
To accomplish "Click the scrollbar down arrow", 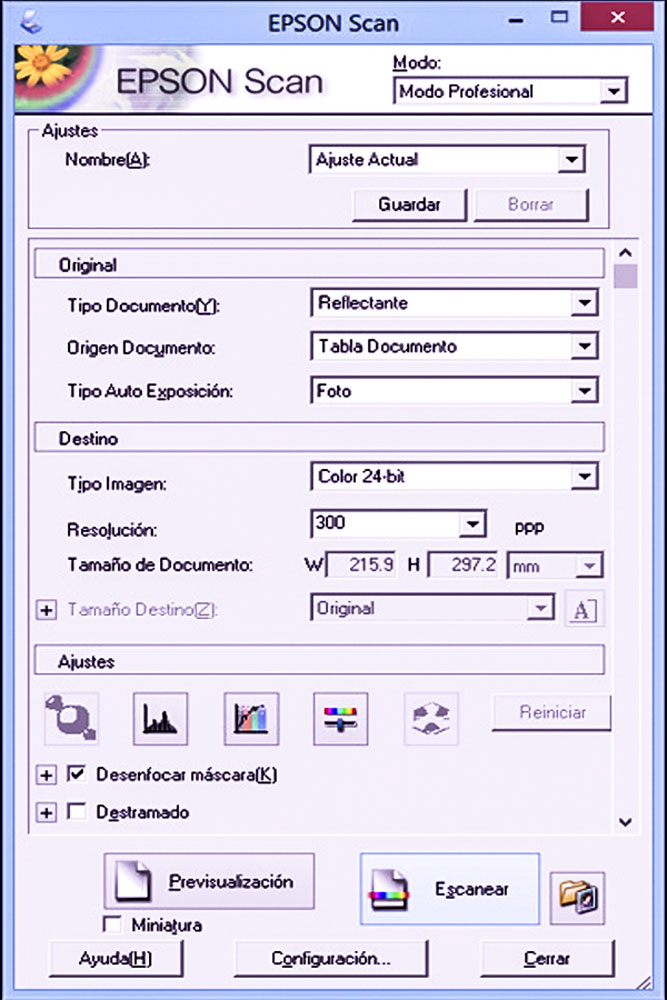I will (x=626, y=822).
